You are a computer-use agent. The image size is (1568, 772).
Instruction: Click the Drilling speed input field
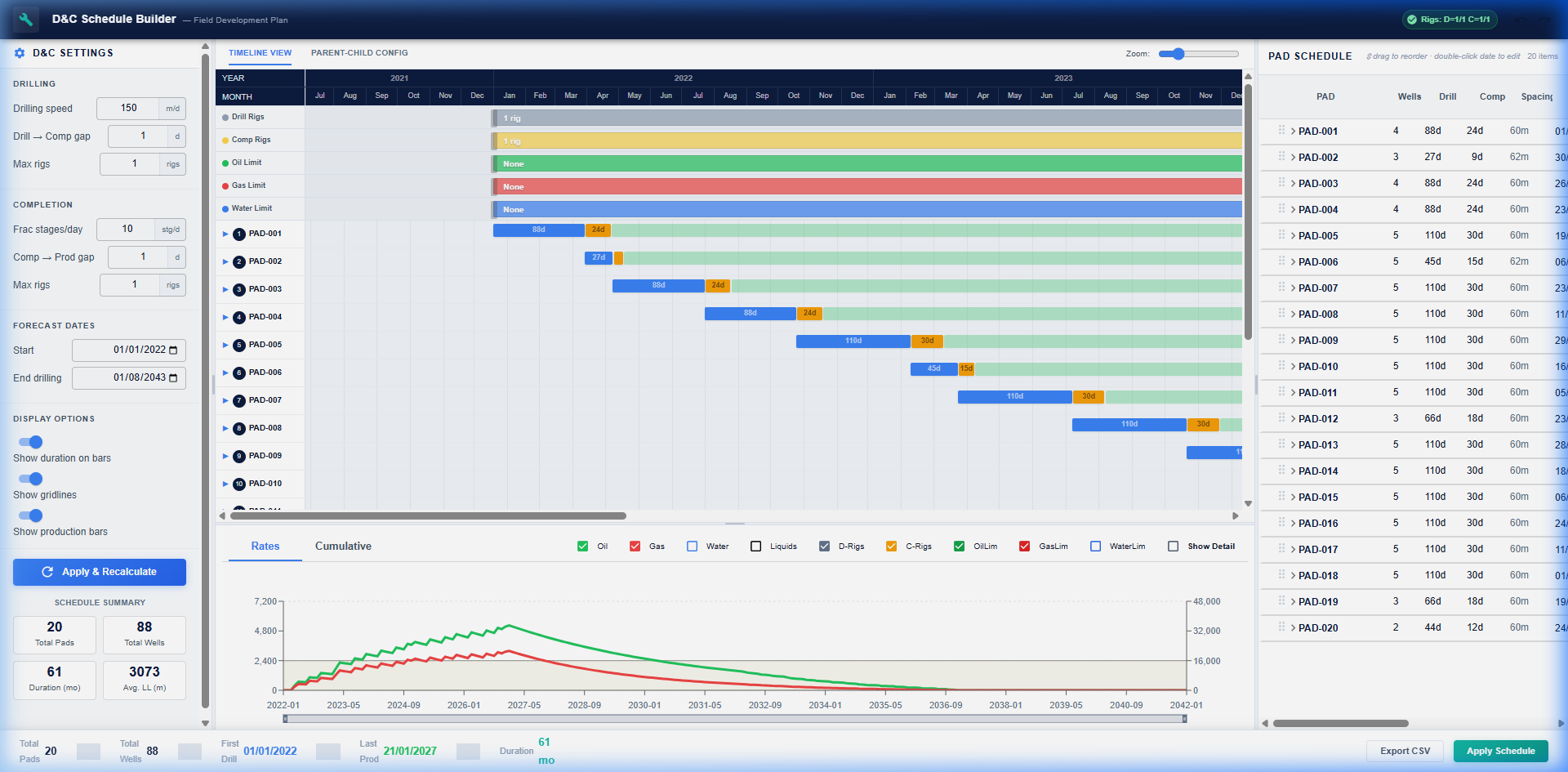click(x=129, y=109)
